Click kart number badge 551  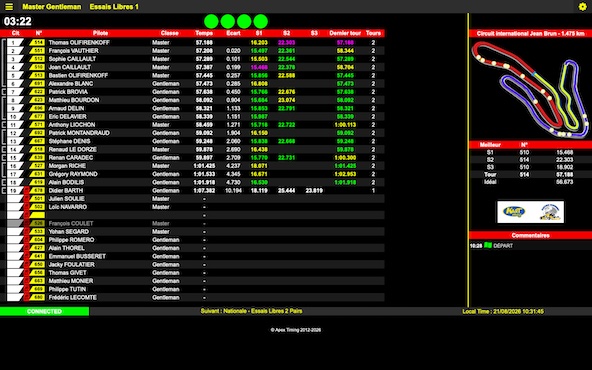(37, 51)
